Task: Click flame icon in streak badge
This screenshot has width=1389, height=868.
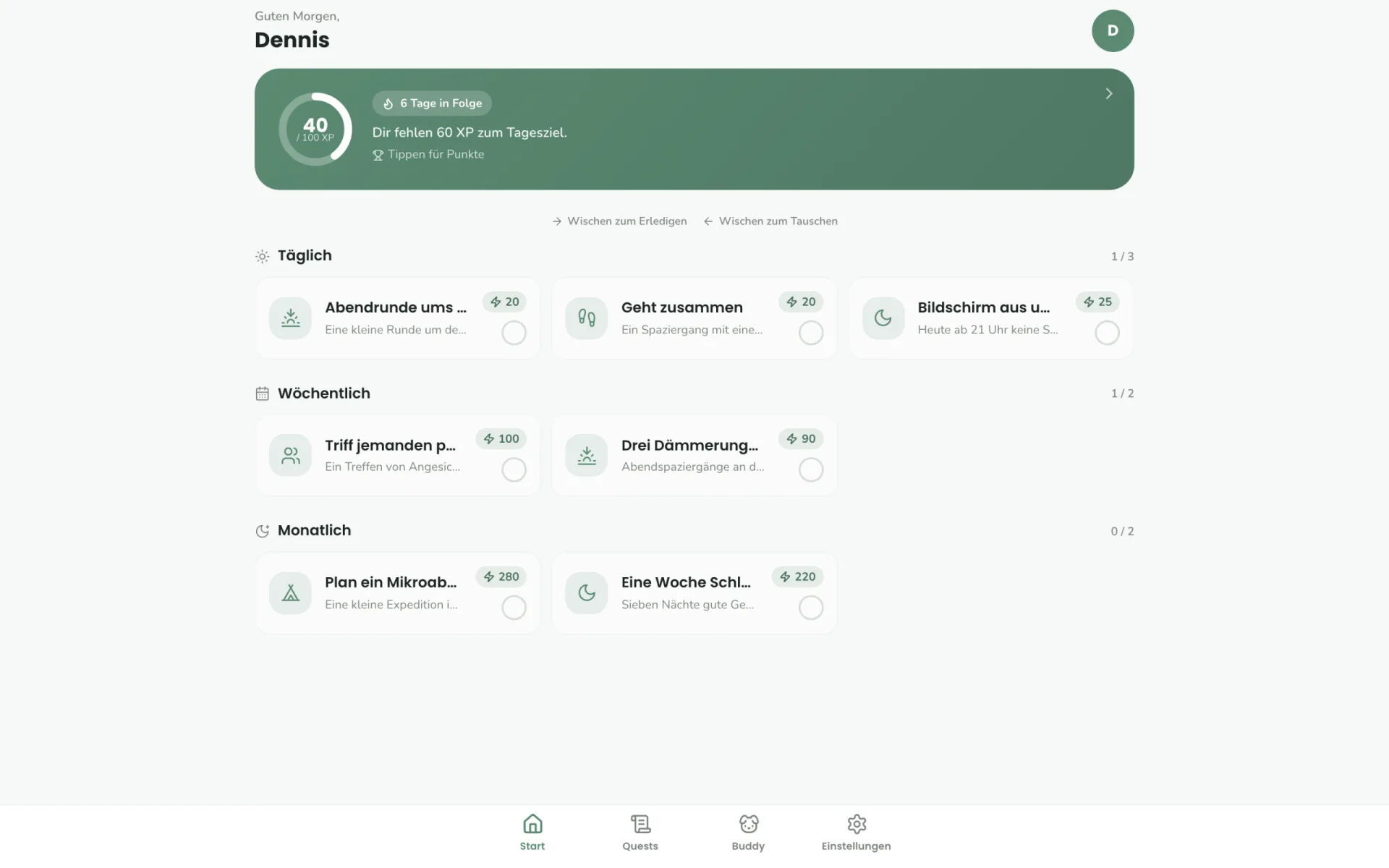Action: point(388,103)
